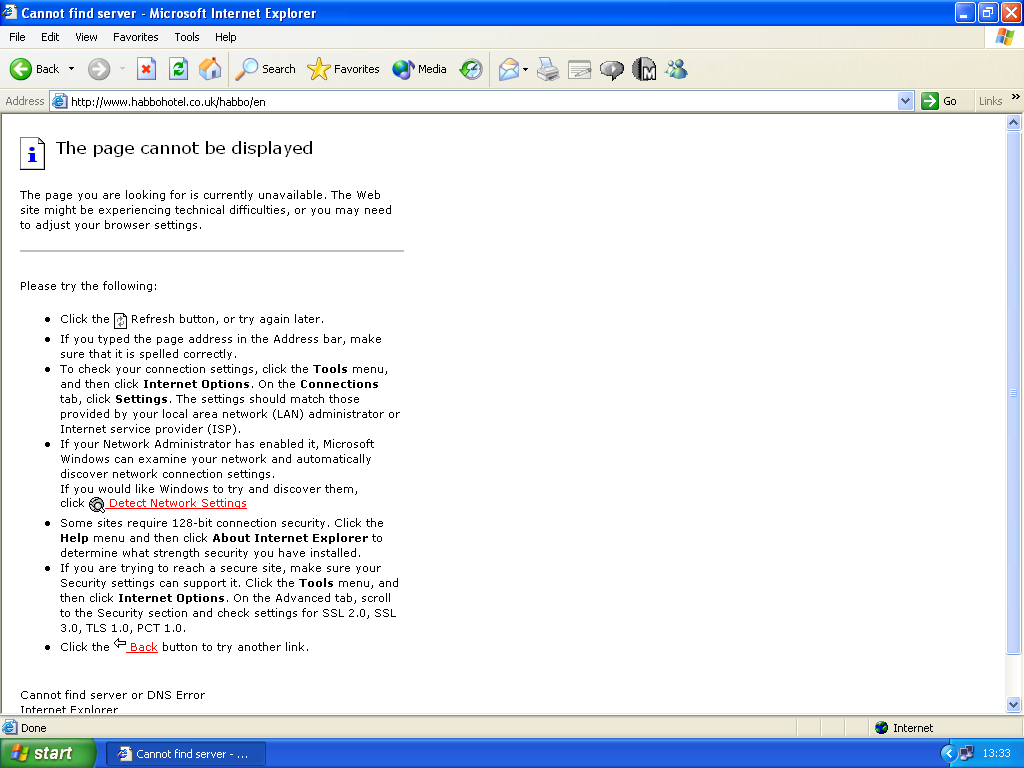The height and width of the screenshot is (768, 1024).
Task: Click the vertical scrollbar down arrow
Action: point(1014,704)
